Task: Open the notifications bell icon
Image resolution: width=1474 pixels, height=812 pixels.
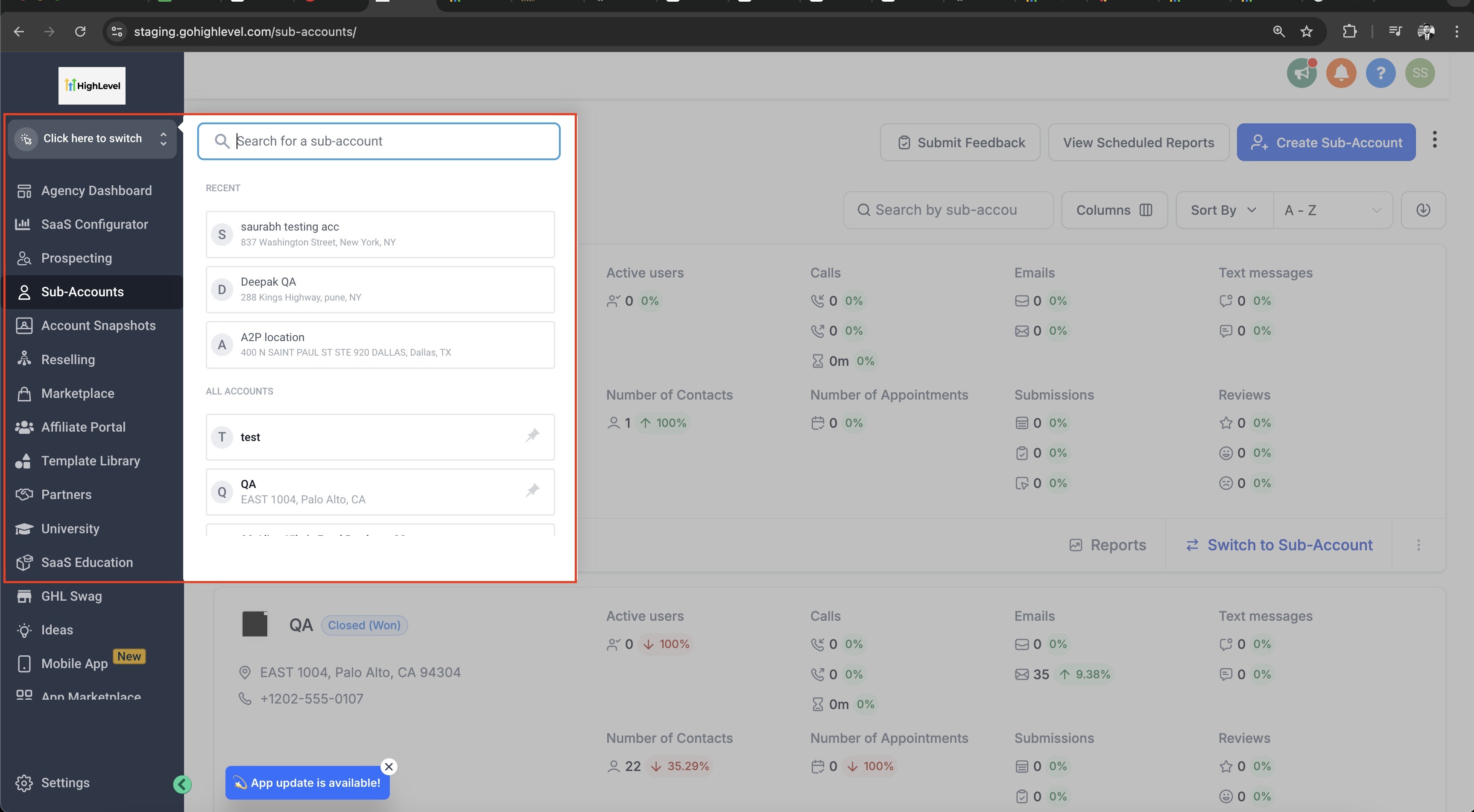Action: pos(1341,73)
